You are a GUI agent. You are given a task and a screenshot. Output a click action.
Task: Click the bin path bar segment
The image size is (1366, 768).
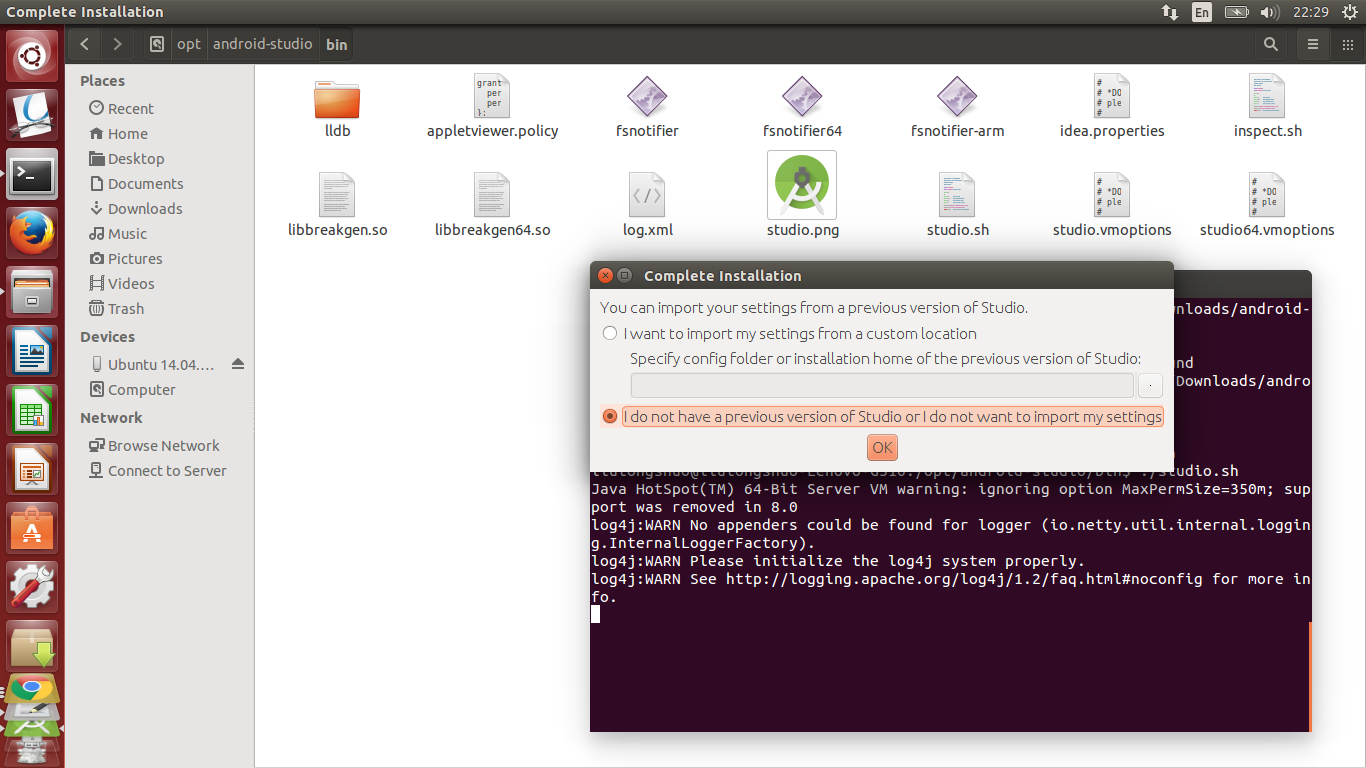coord(337,44)
